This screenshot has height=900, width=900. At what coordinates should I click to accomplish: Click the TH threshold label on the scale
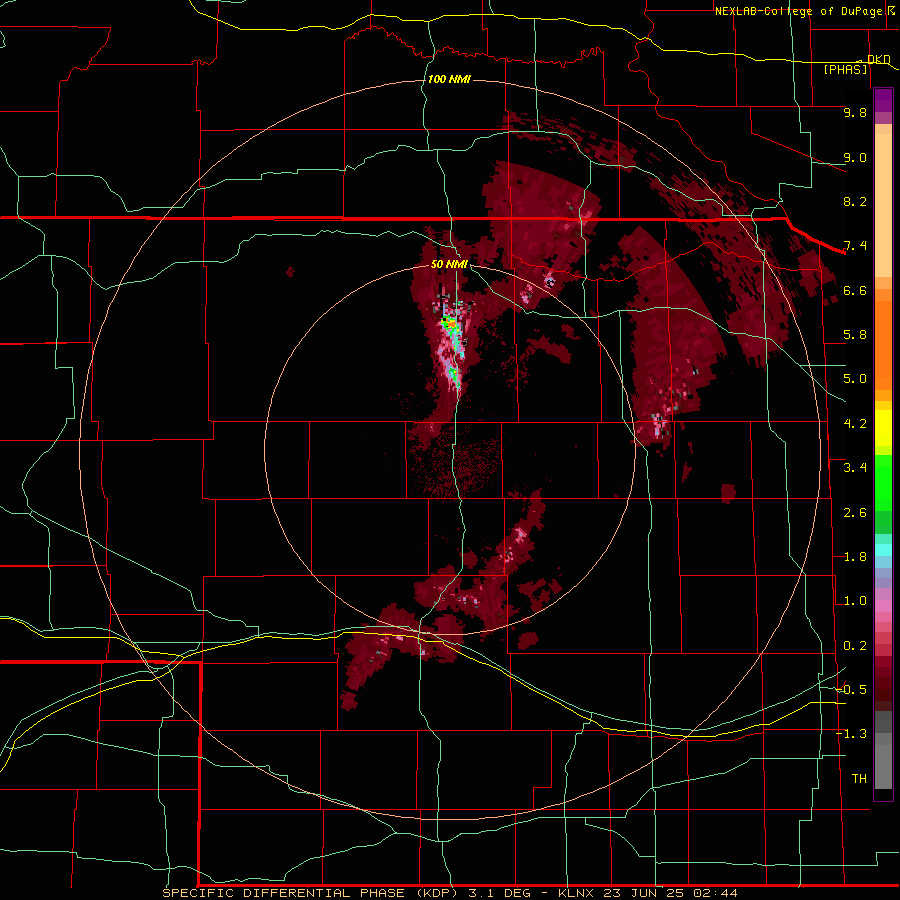(x=859, y=779)
